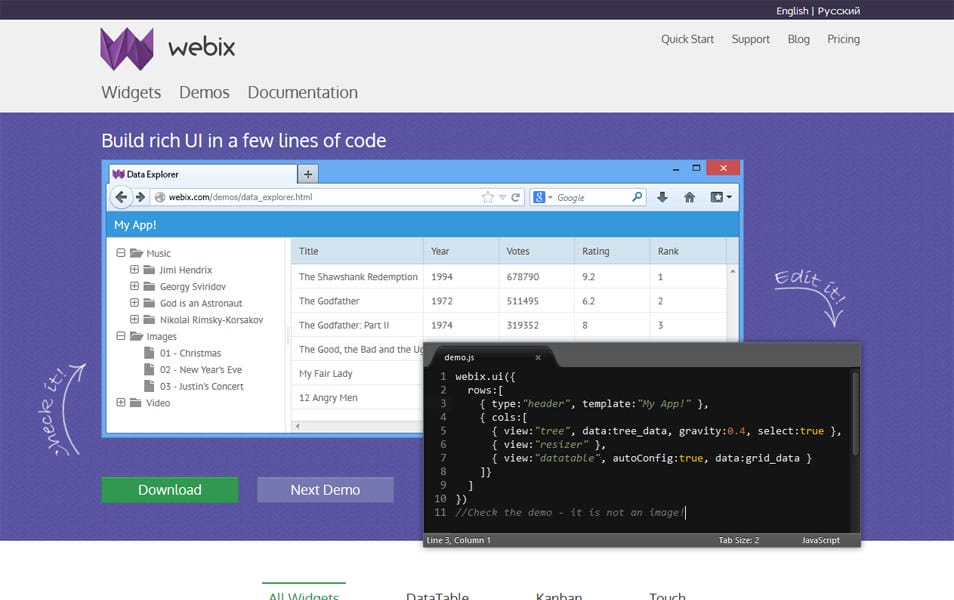Sort by the Rank column header

tap(688, 251)
